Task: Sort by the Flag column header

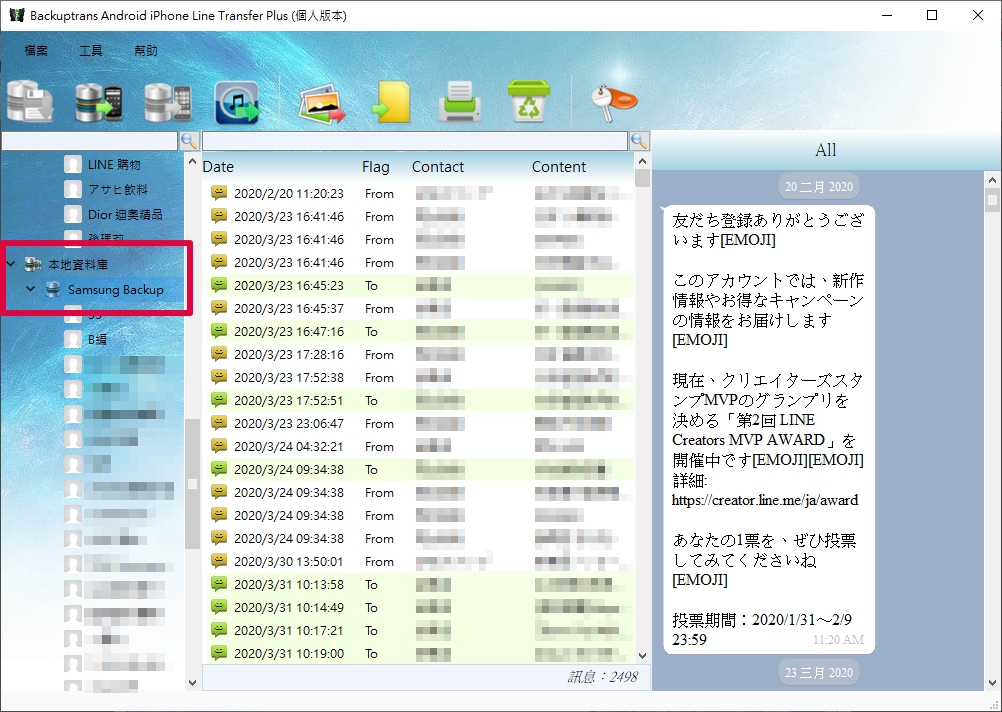Action: 375,167
